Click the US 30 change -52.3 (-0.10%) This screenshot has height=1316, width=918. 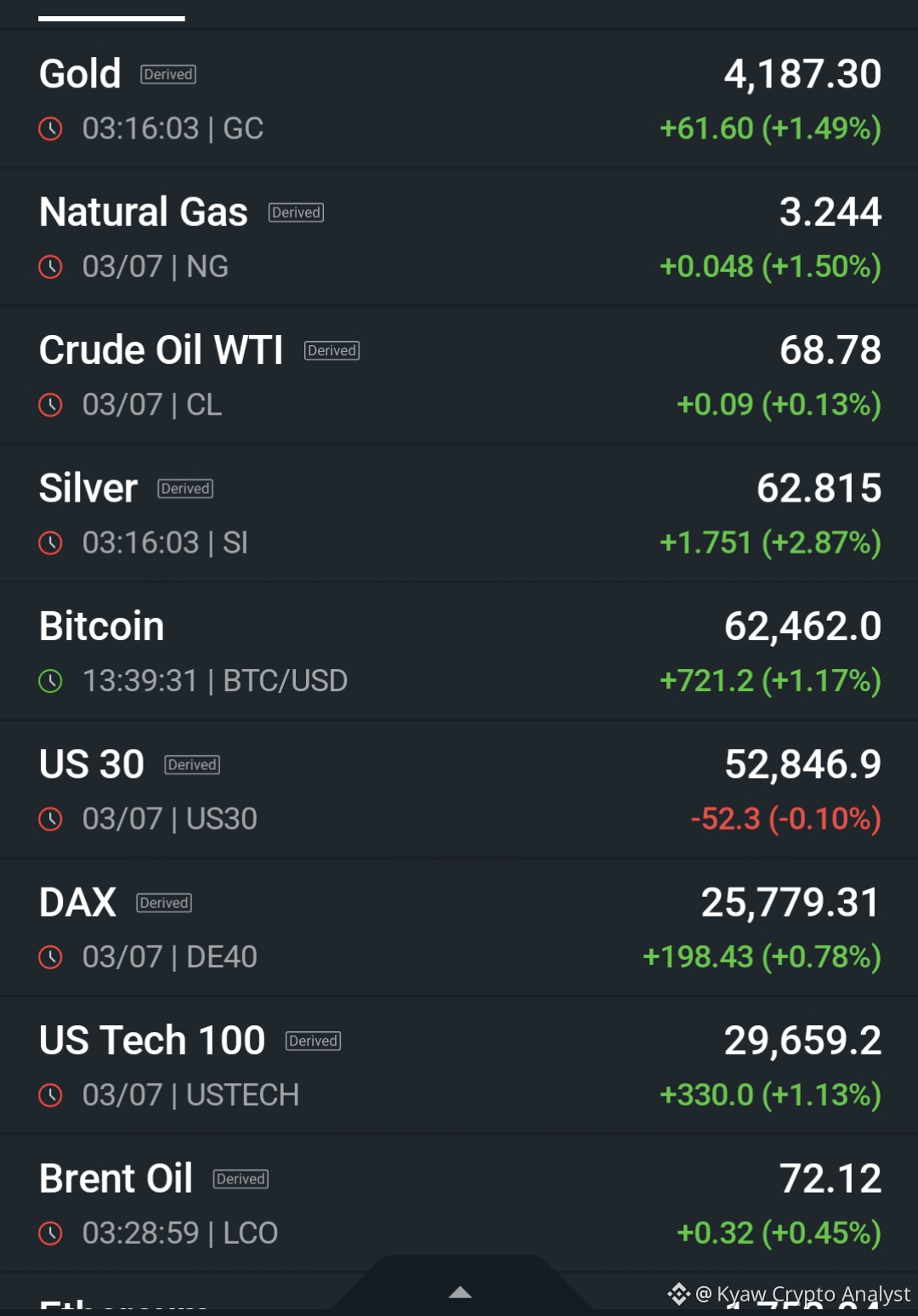click(x=786, y=820)
